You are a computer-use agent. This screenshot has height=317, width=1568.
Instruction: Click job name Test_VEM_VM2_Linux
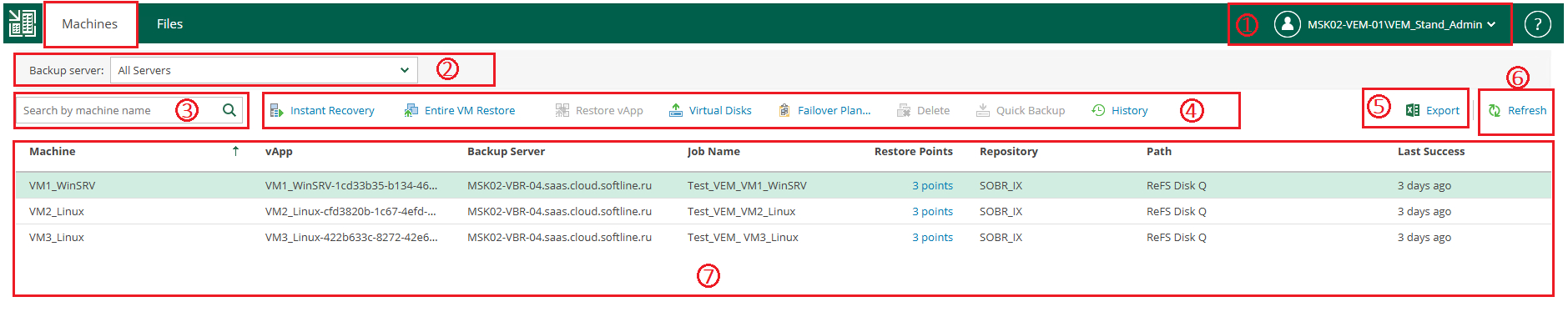click(741, 211)
